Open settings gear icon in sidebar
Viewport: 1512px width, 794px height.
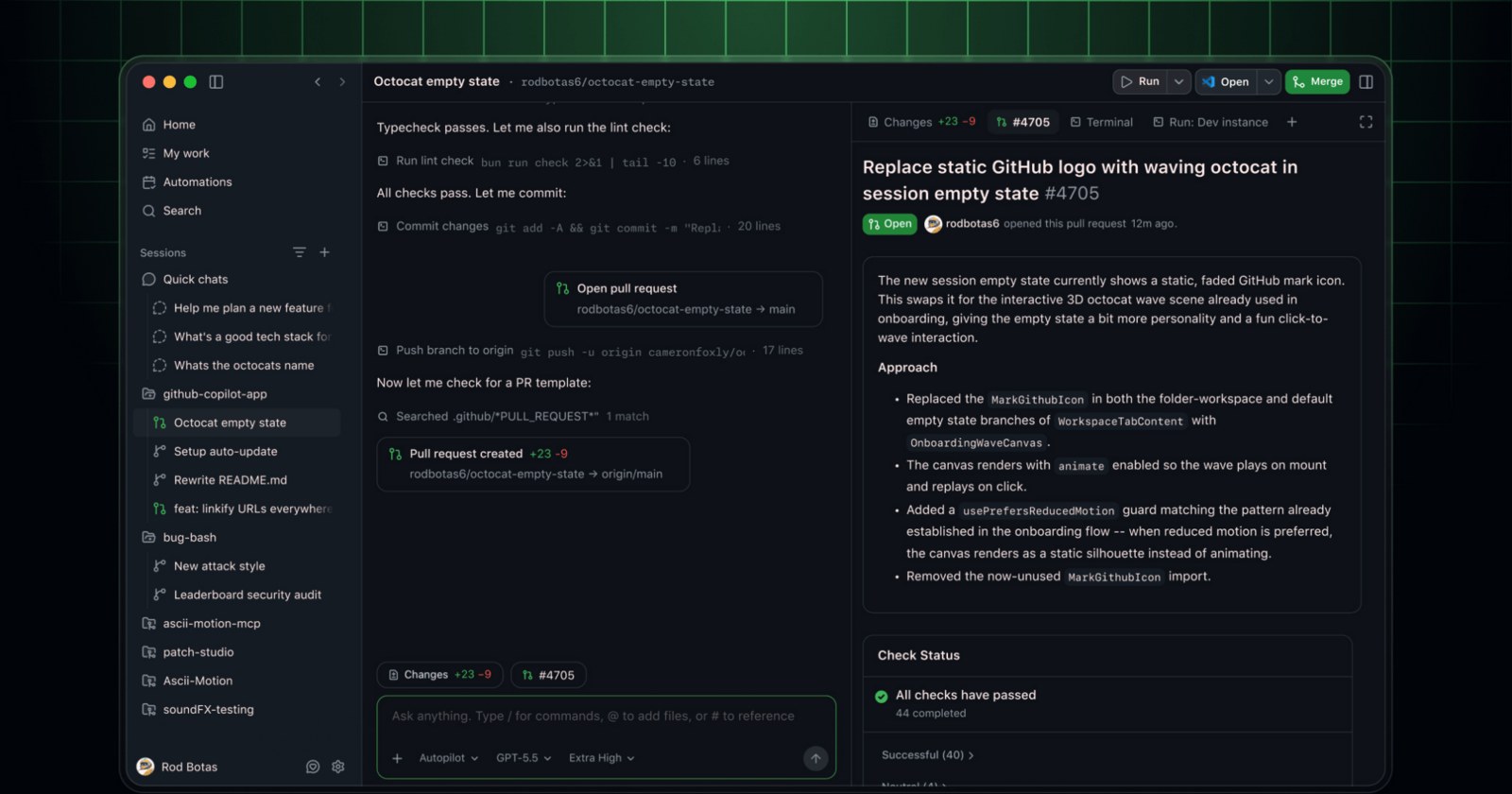tap(338, 767)
